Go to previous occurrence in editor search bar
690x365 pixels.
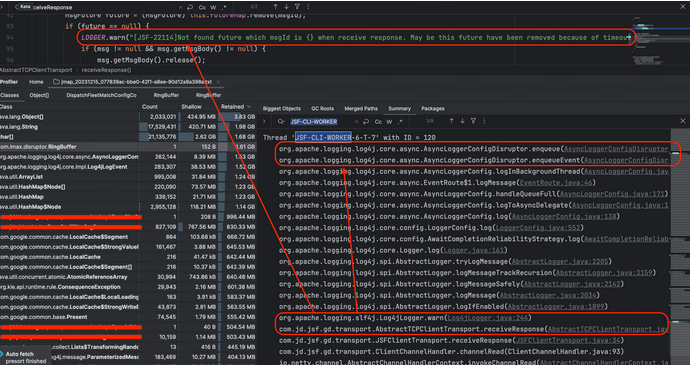pos(275,7)
